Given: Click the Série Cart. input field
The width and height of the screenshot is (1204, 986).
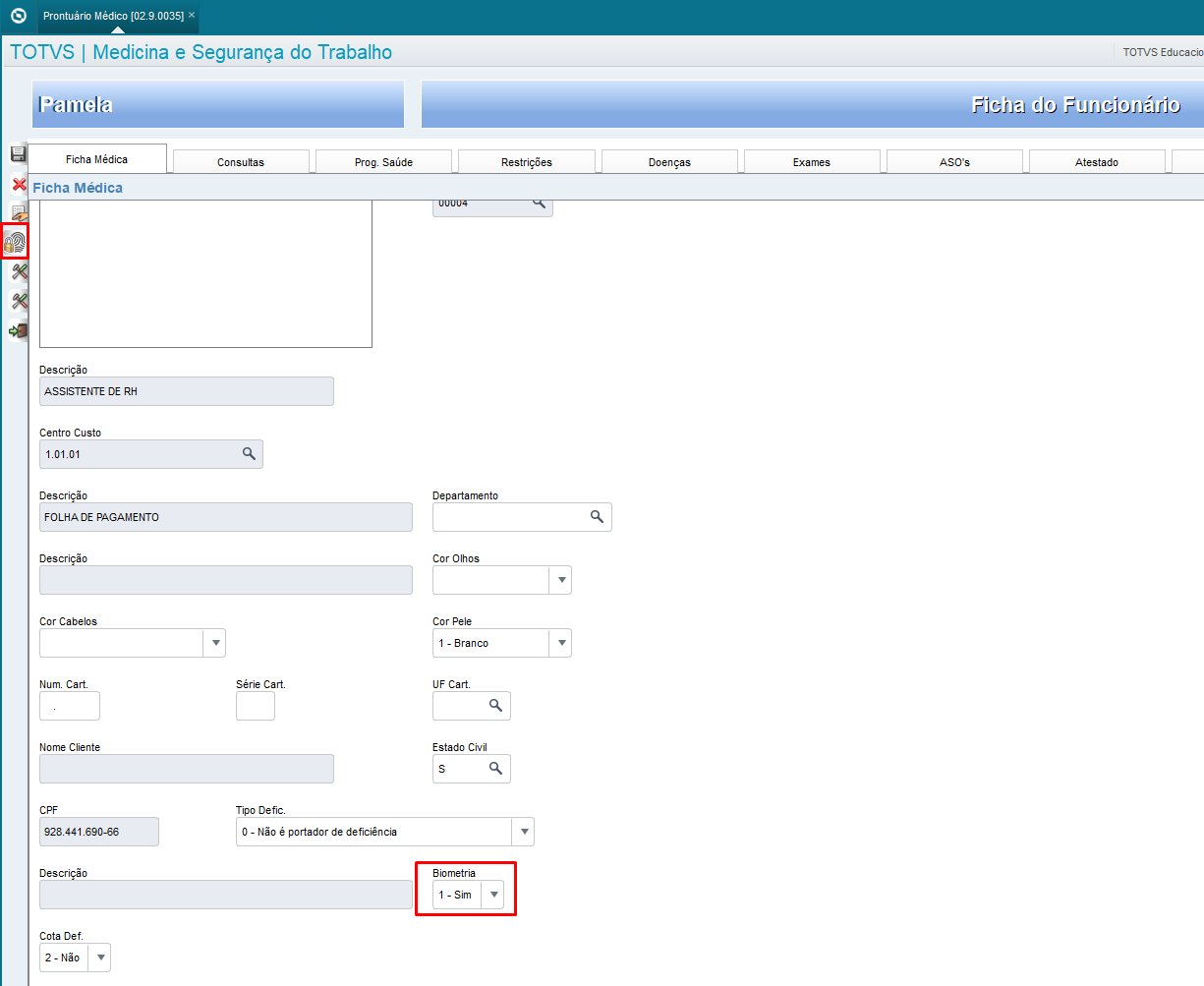Looking at the screenshot, I should (256, 706).
